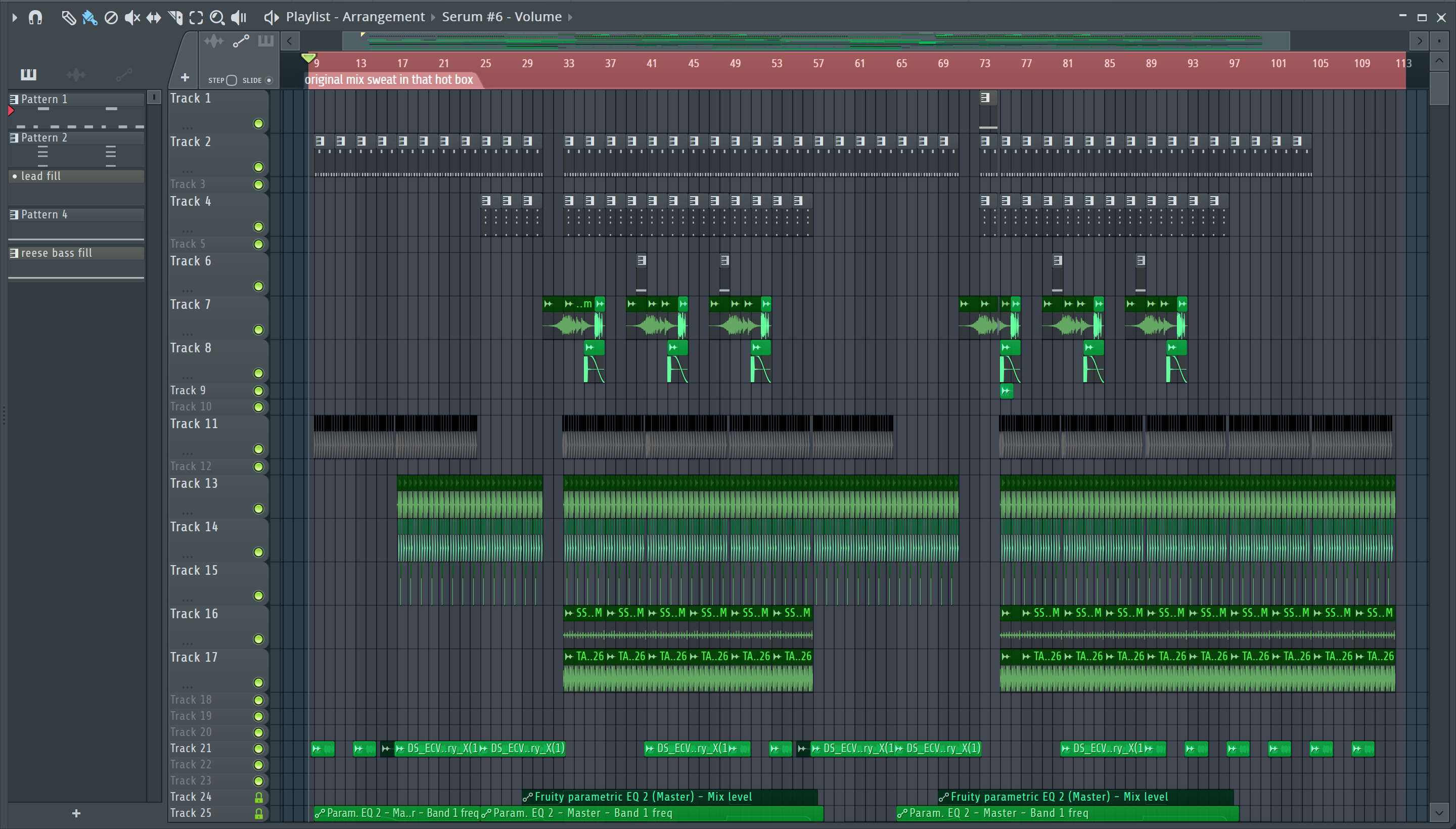Expand arrow after Serum #6 - Volume

pyautogui.click(x=570, y=18)
